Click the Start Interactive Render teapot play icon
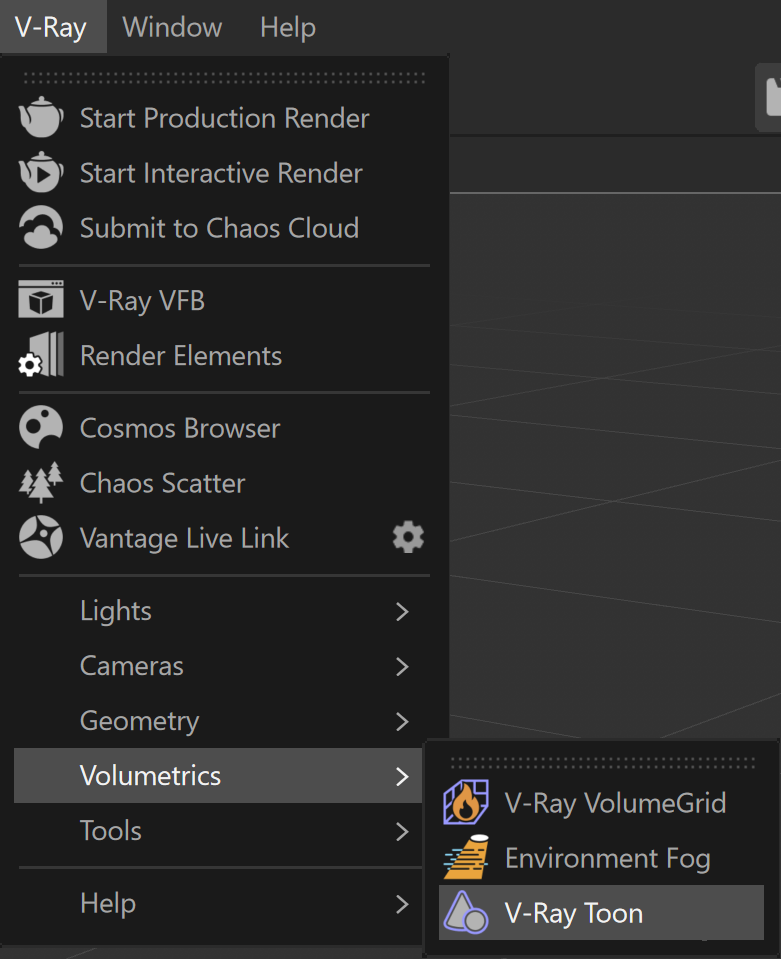The width and height of the screenshot is (781, 959). click(41, 172)
